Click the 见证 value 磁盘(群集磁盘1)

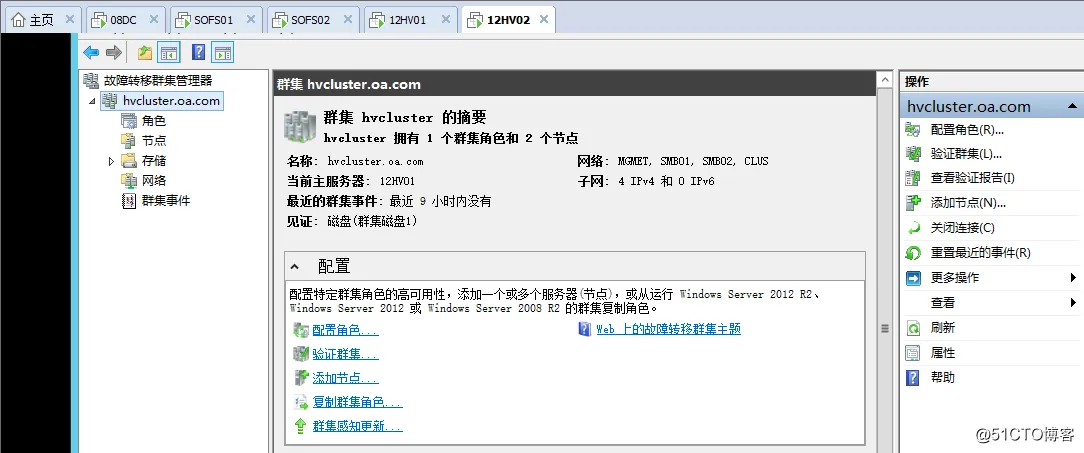click(373, 222)
